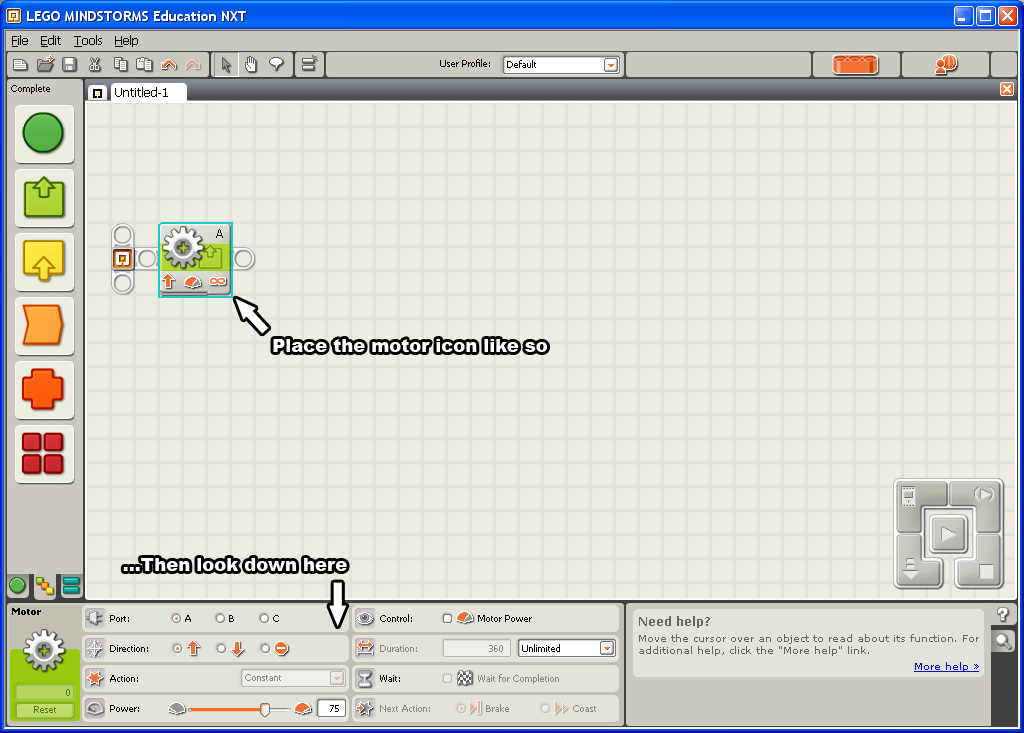Open the Action blocks green palette icon

point(44,198)
